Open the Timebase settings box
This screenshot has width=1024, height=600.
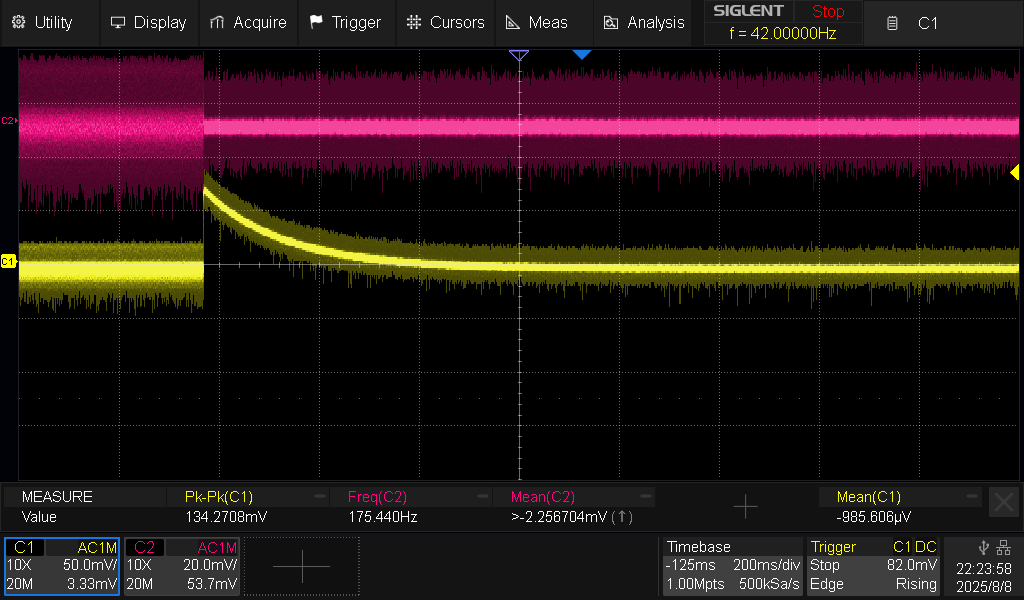coord(732,566)
